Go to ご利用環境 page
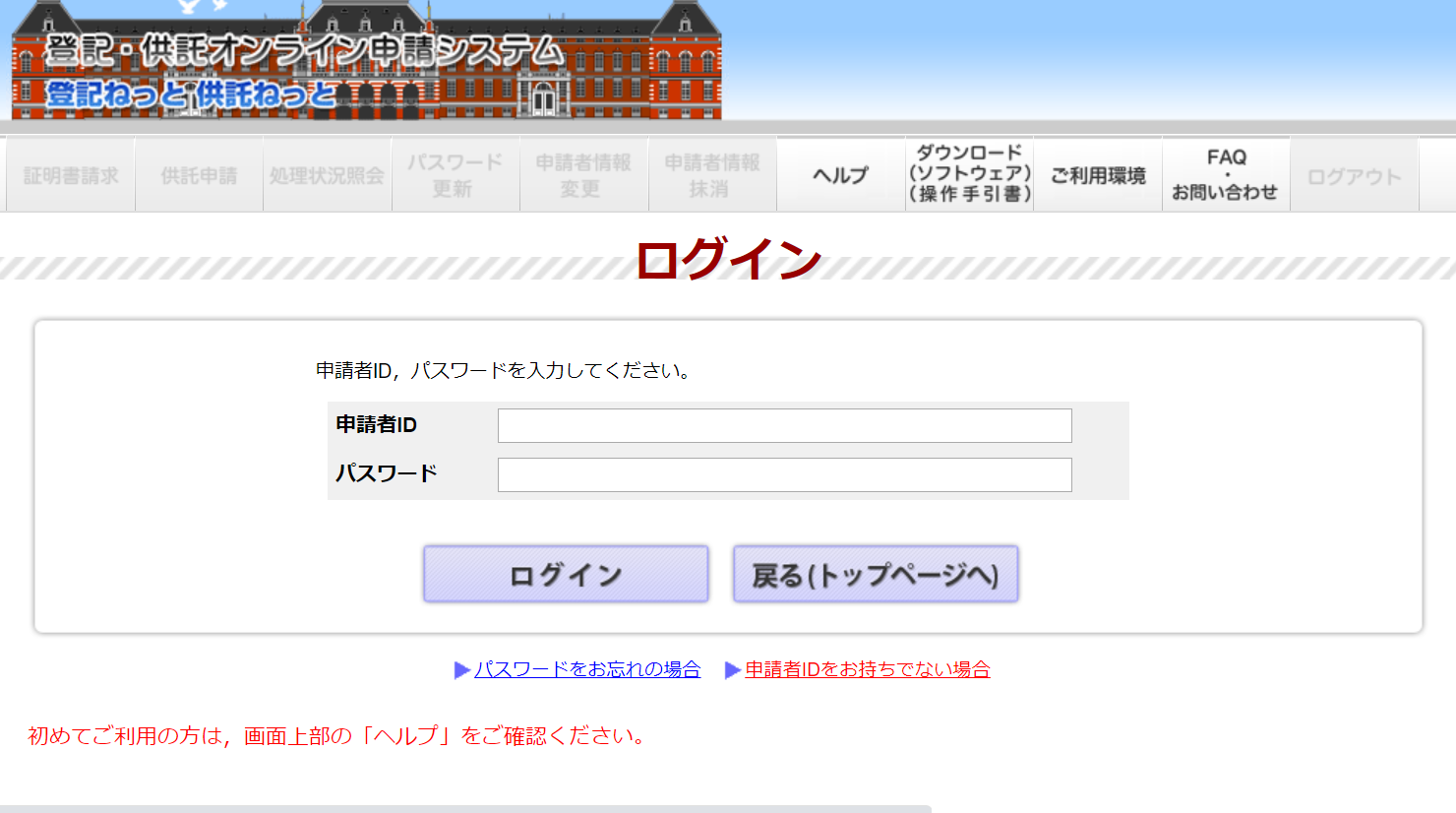This screenshot has height=813, width=1456. tap(1098, 175)
